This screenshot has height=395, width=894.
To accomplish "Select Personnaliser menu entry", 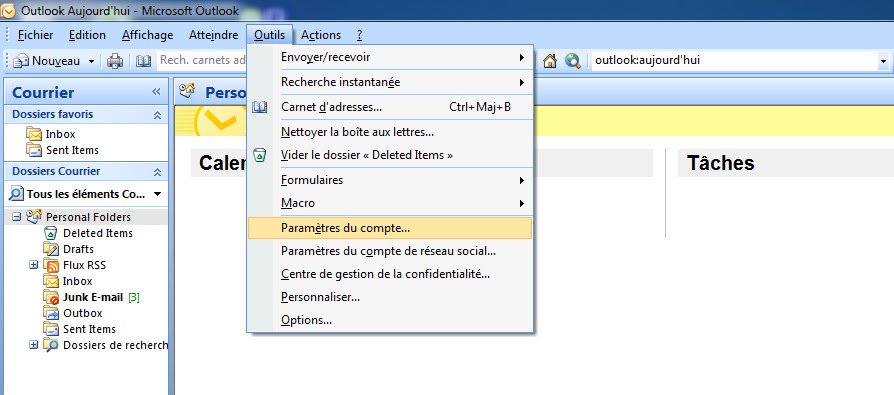I will 390,297.
